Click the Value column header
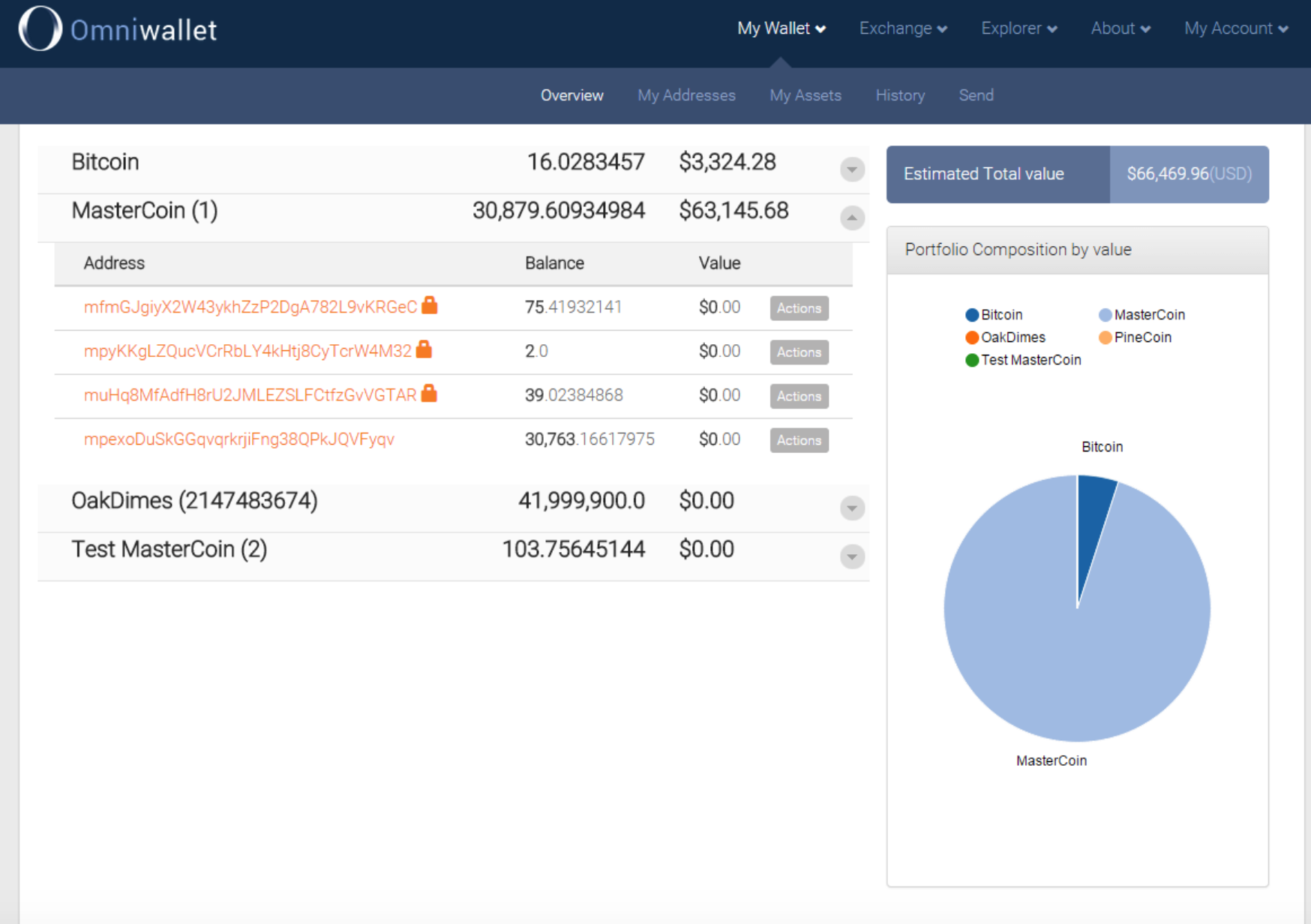The image size is (1311, 924). 719,263
